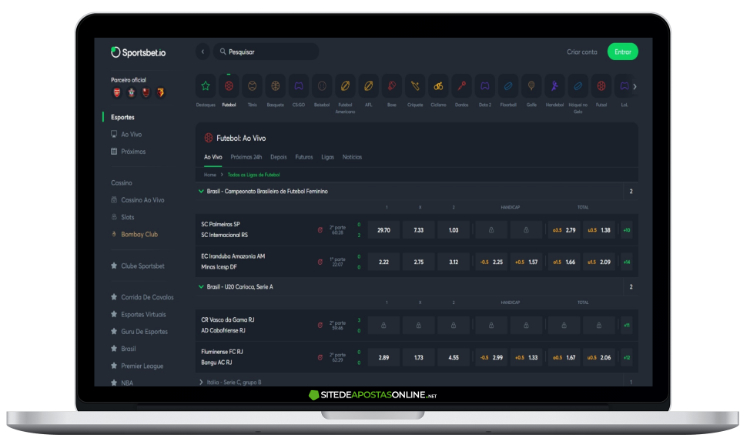Select Fluminense draw odds 1.73
Viewport: 750px width, 448px height.
[x=419, y=357]
